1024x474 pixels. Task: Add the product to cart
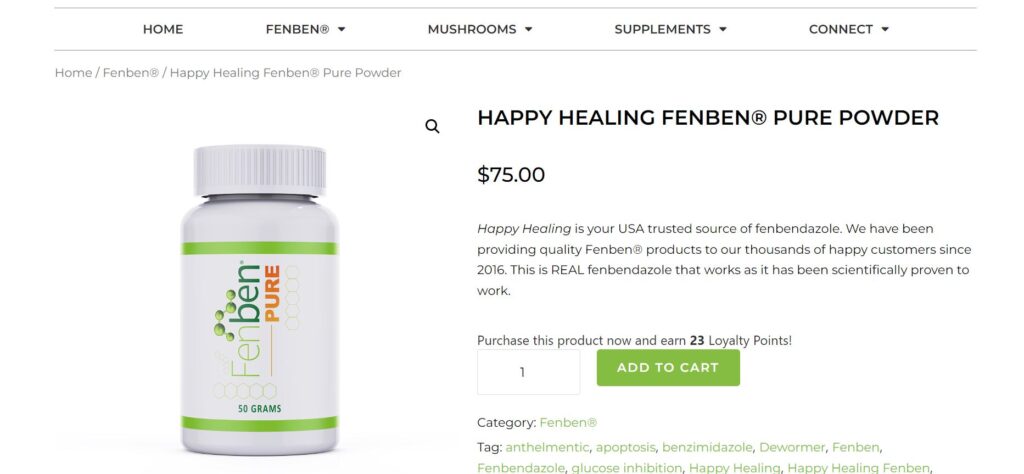pos(668,368)
